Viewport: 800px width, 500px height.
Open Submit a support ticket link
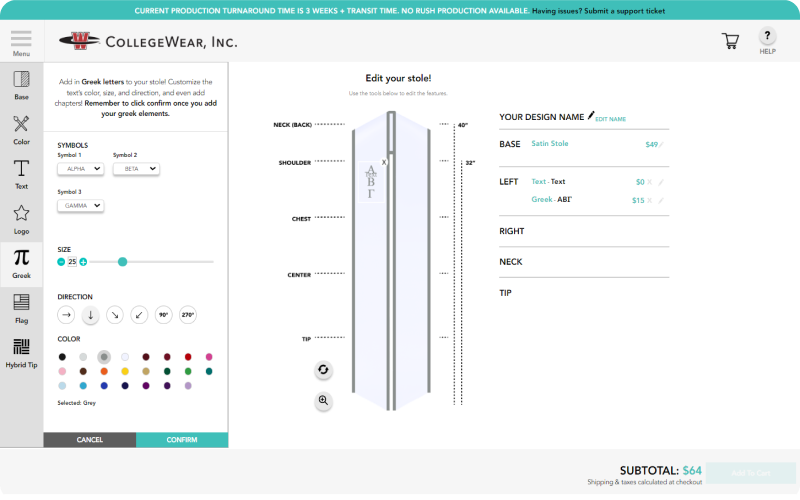(x=624, y=11)
